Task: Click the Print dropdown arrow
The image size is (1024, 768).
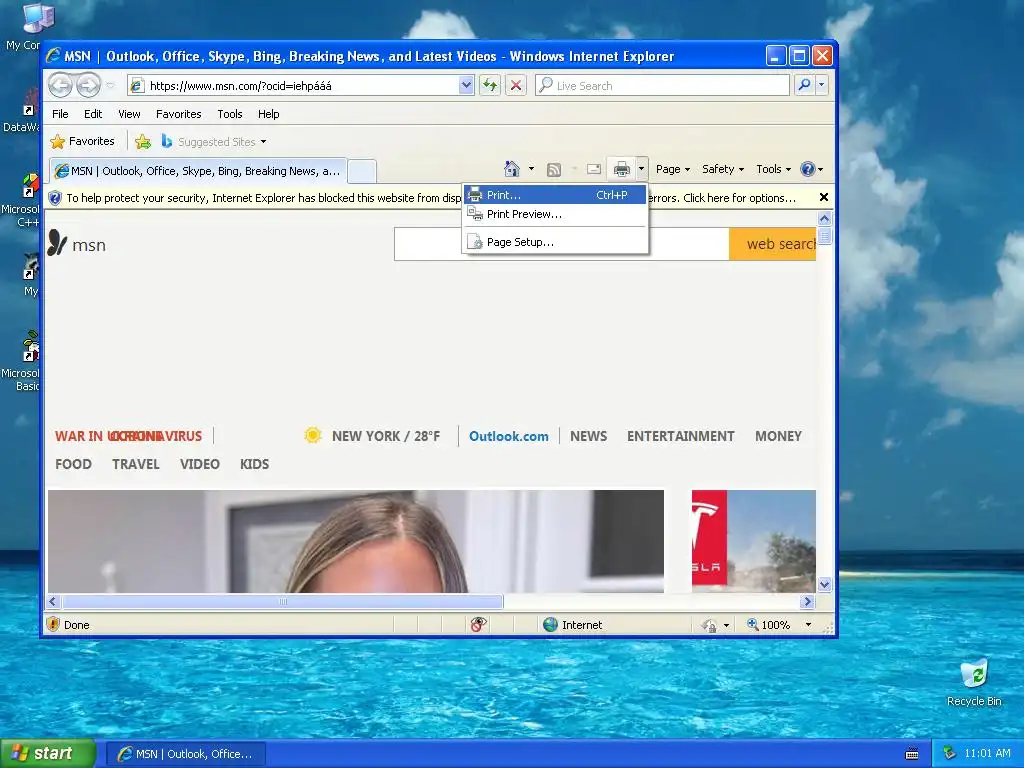Action: (x=641, y=169)
